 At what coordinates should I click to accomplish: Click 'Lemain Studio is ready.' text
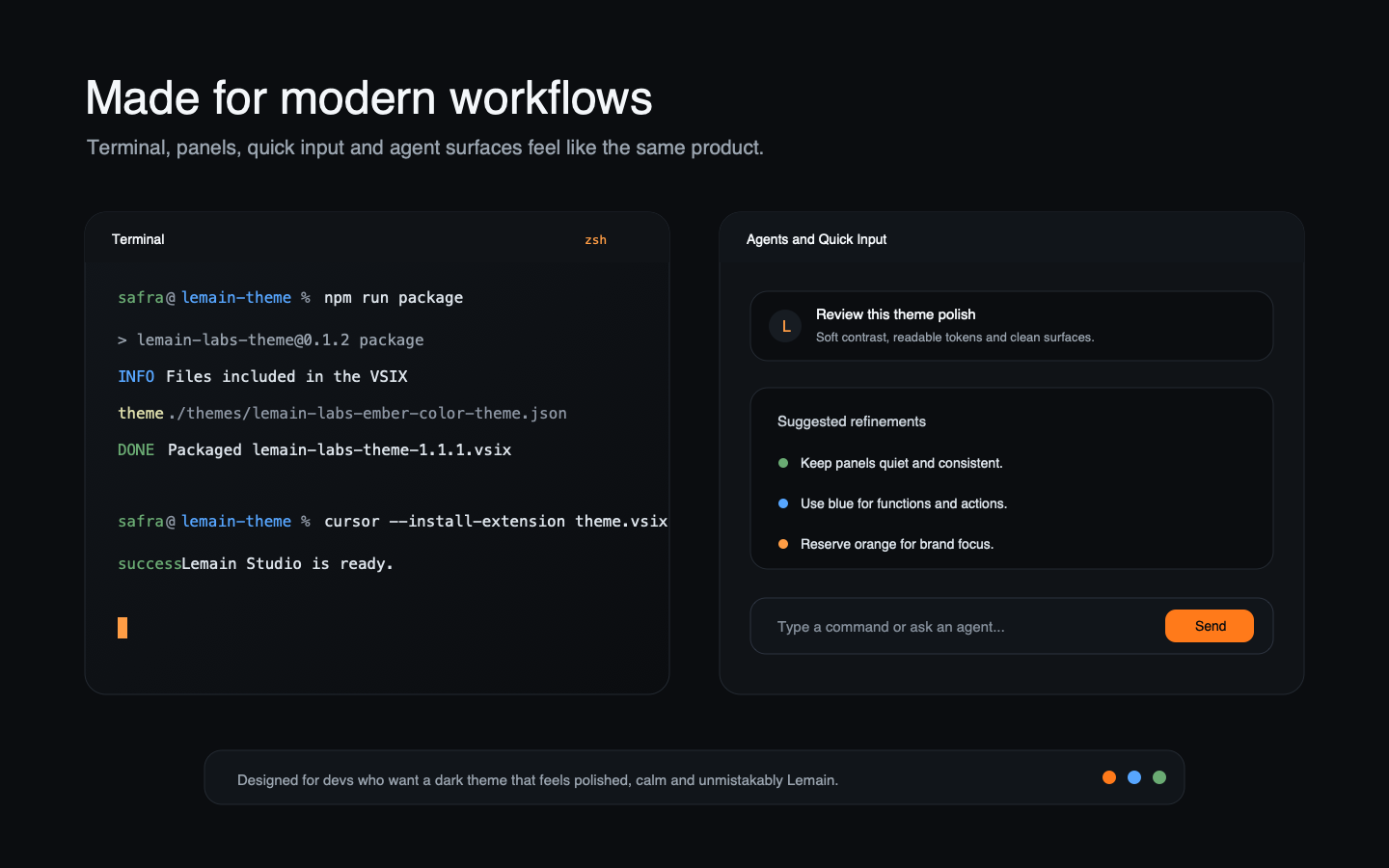coord(287,563)
